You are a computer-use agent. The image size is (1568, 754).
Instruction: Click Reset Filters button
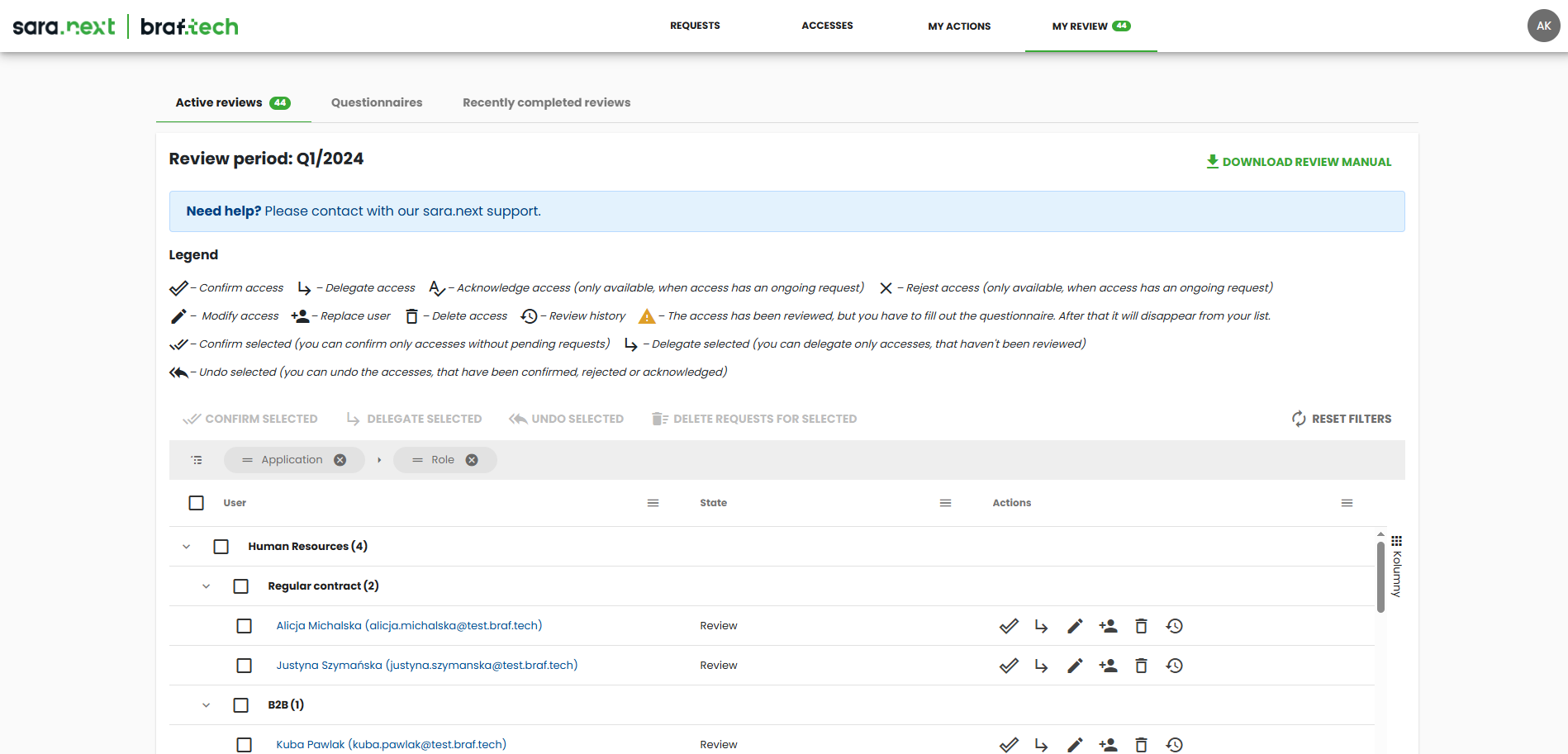(x=1342, y=419)
